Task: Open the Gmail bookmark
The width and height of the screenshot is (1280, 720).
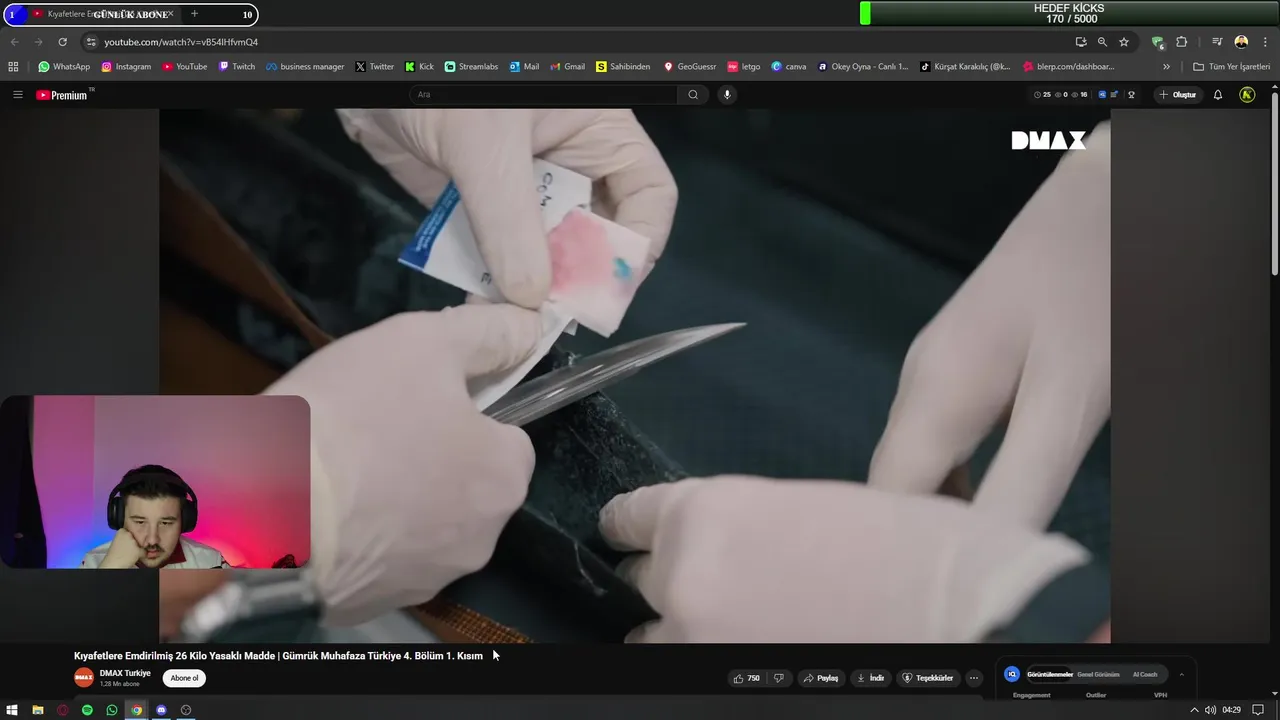Action: 567,67
